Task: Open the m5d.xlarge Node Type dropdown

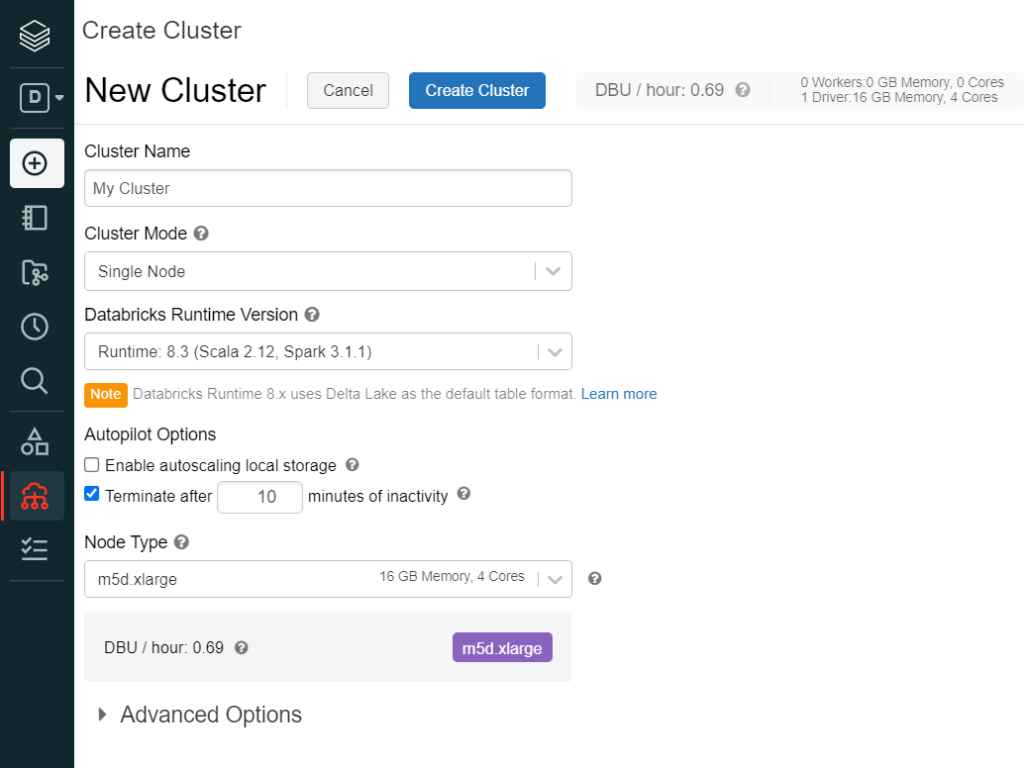Action: pyautogui.click(x=328, y=579)
